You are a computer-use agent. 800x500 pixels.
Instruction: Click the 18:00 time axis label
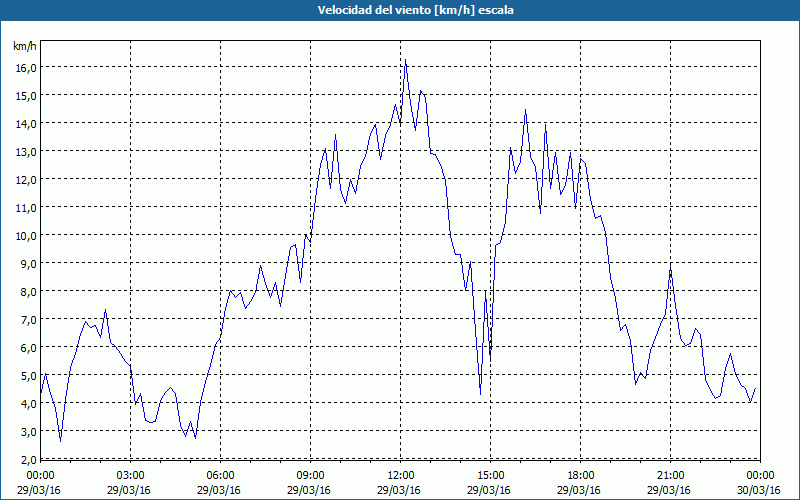581,476
